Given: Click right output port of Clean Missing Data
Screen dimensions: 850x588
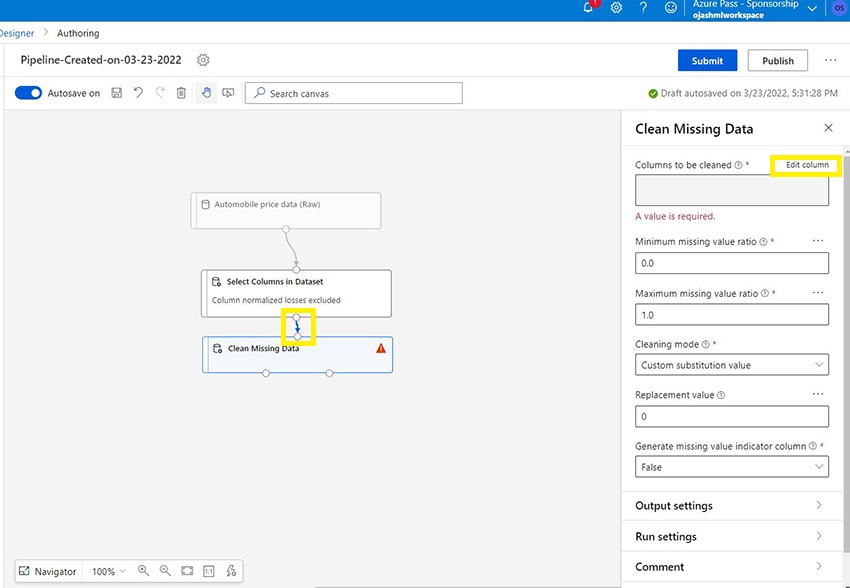Looking at the screenshot, I should pyautogui.click(x=329, y=373).
